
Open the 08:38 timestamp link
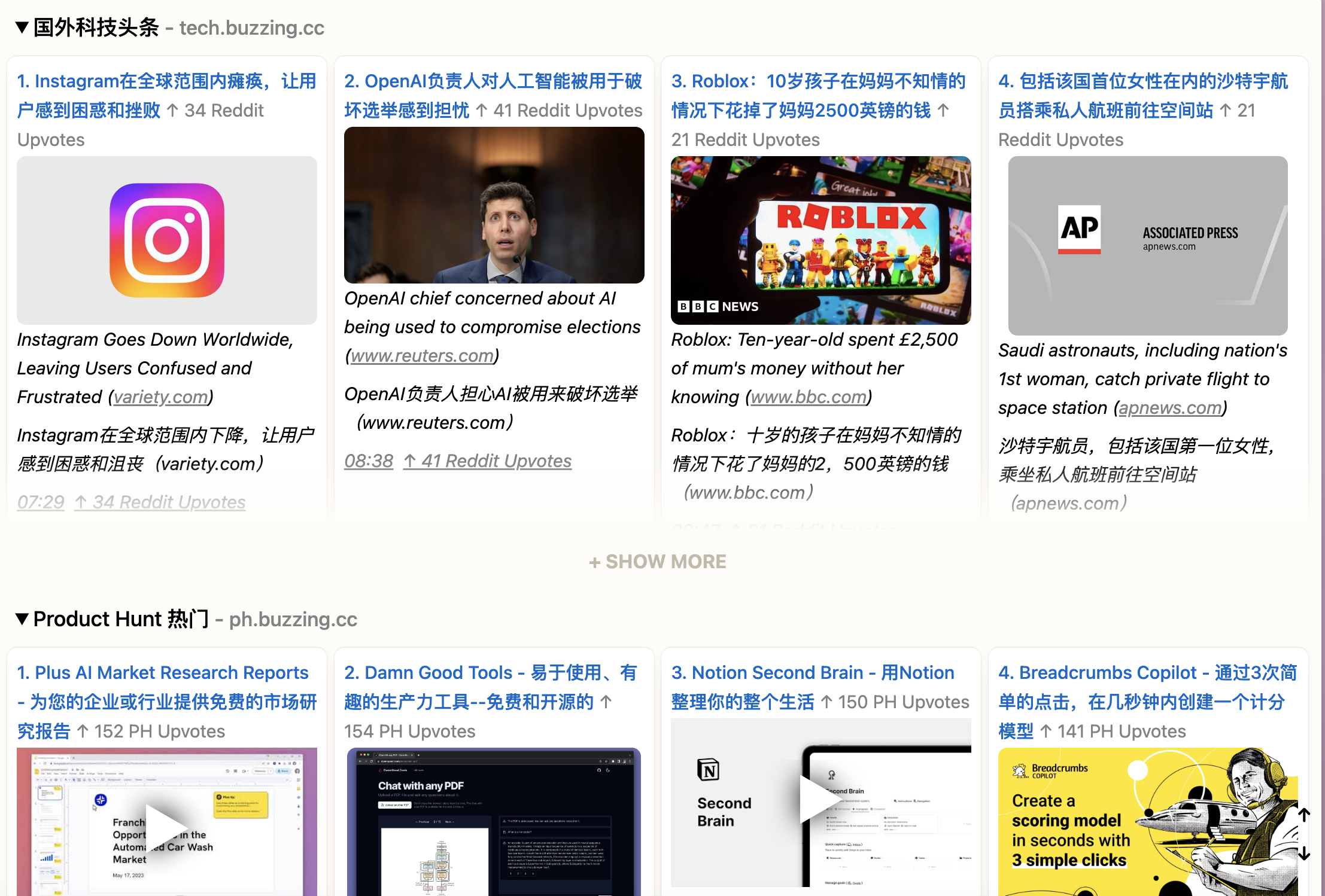[x=369, y=461]
